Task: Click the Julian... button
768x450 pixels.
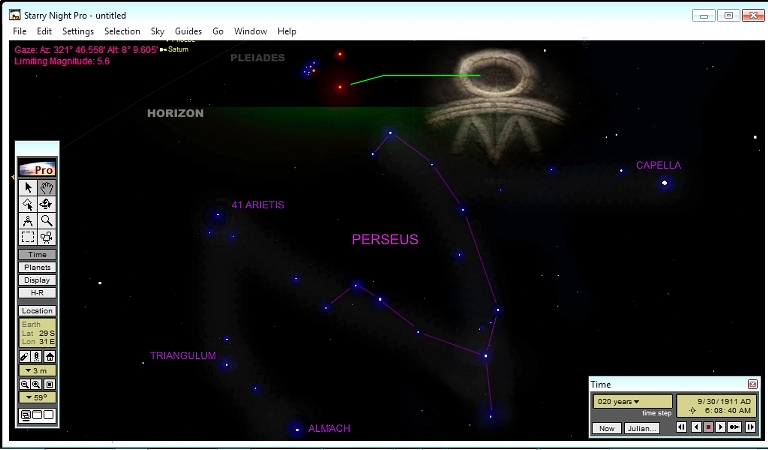Action: 642,428
